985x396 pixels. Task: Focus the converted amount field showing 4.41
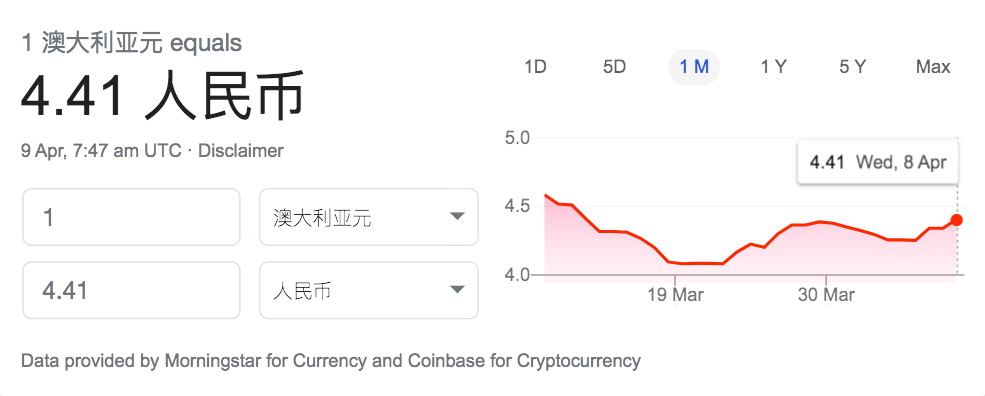(x=131, y=290)
